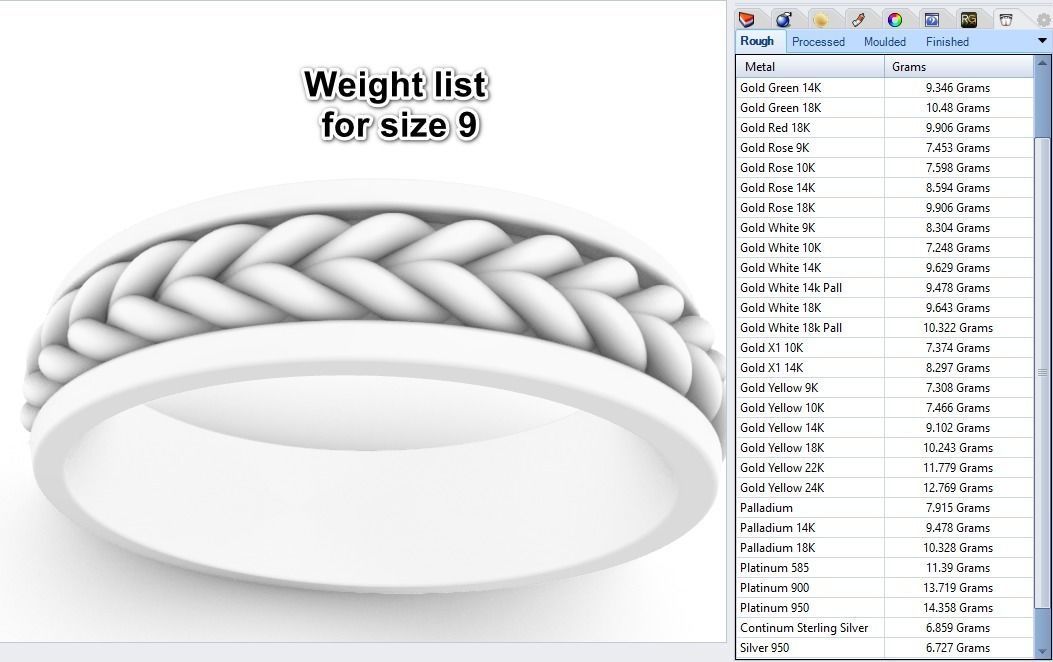Select the Platinum 950 row
The width and height of the screenshot is (1053, 662).
(x=884, y=608)
